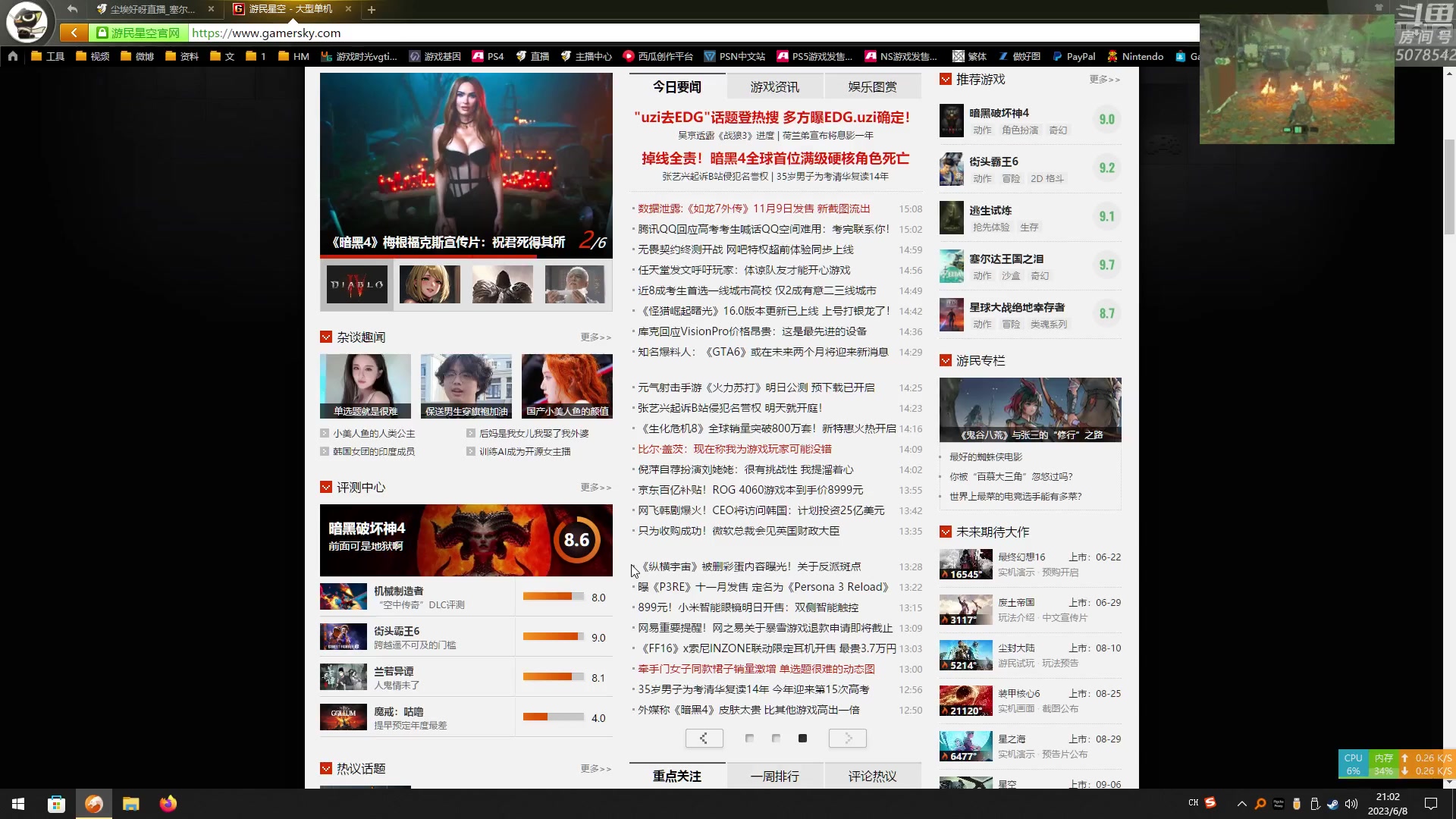
Task: Click the 机械制造者 score bar 8.0
Action: [554, 597]
